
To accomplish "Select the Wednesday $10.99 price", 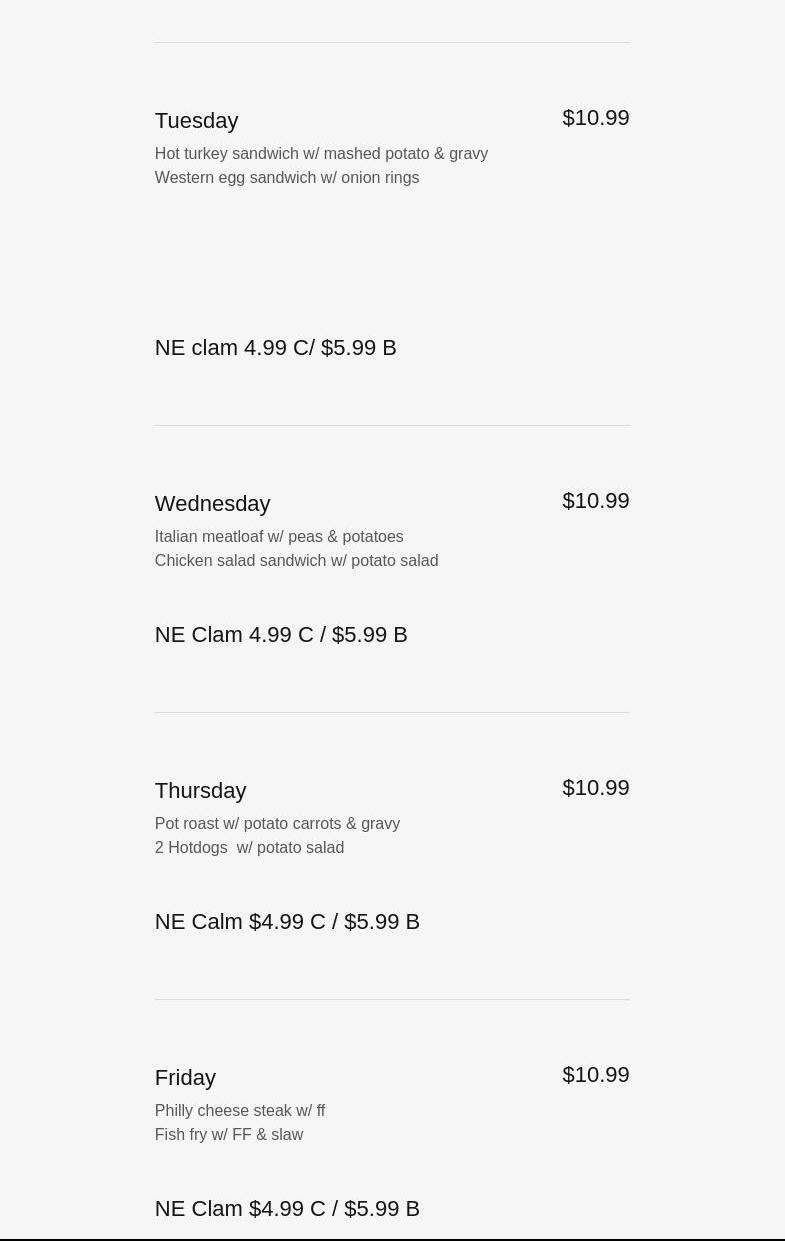I will (x=596, y=501).
